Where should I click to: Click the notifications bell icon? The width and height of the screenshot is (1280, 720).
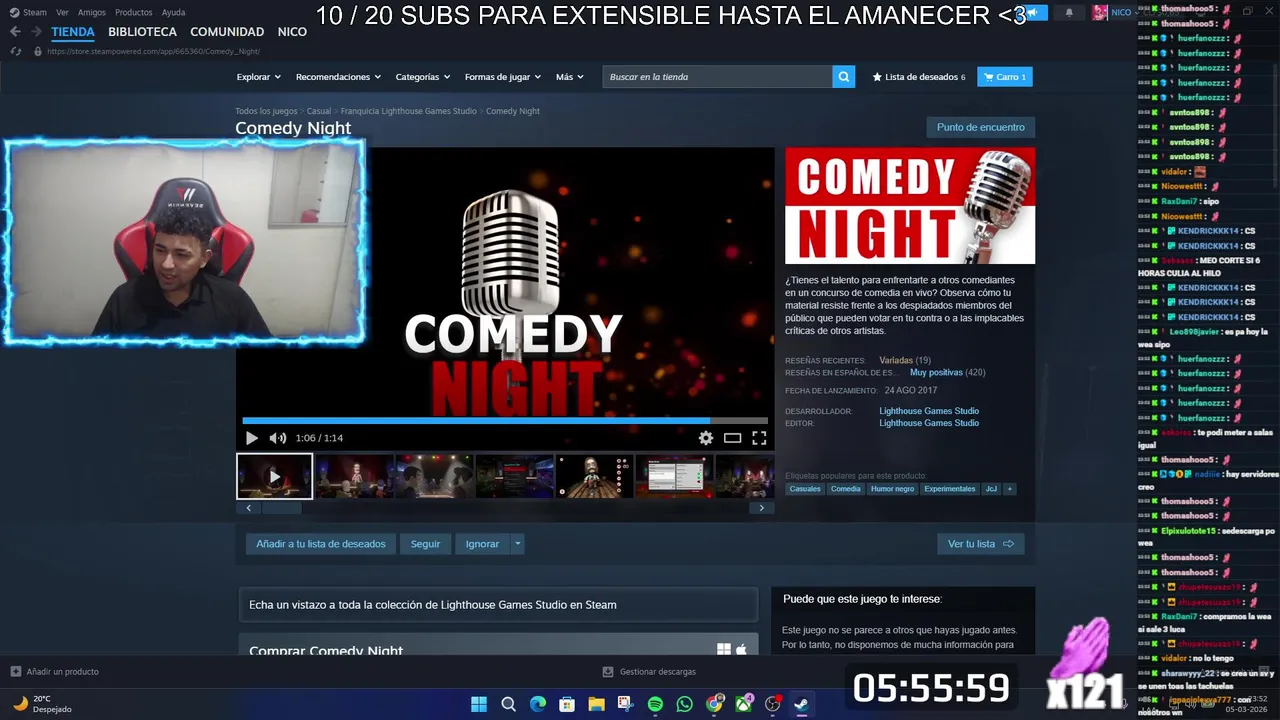click(x=1069, y=13)
